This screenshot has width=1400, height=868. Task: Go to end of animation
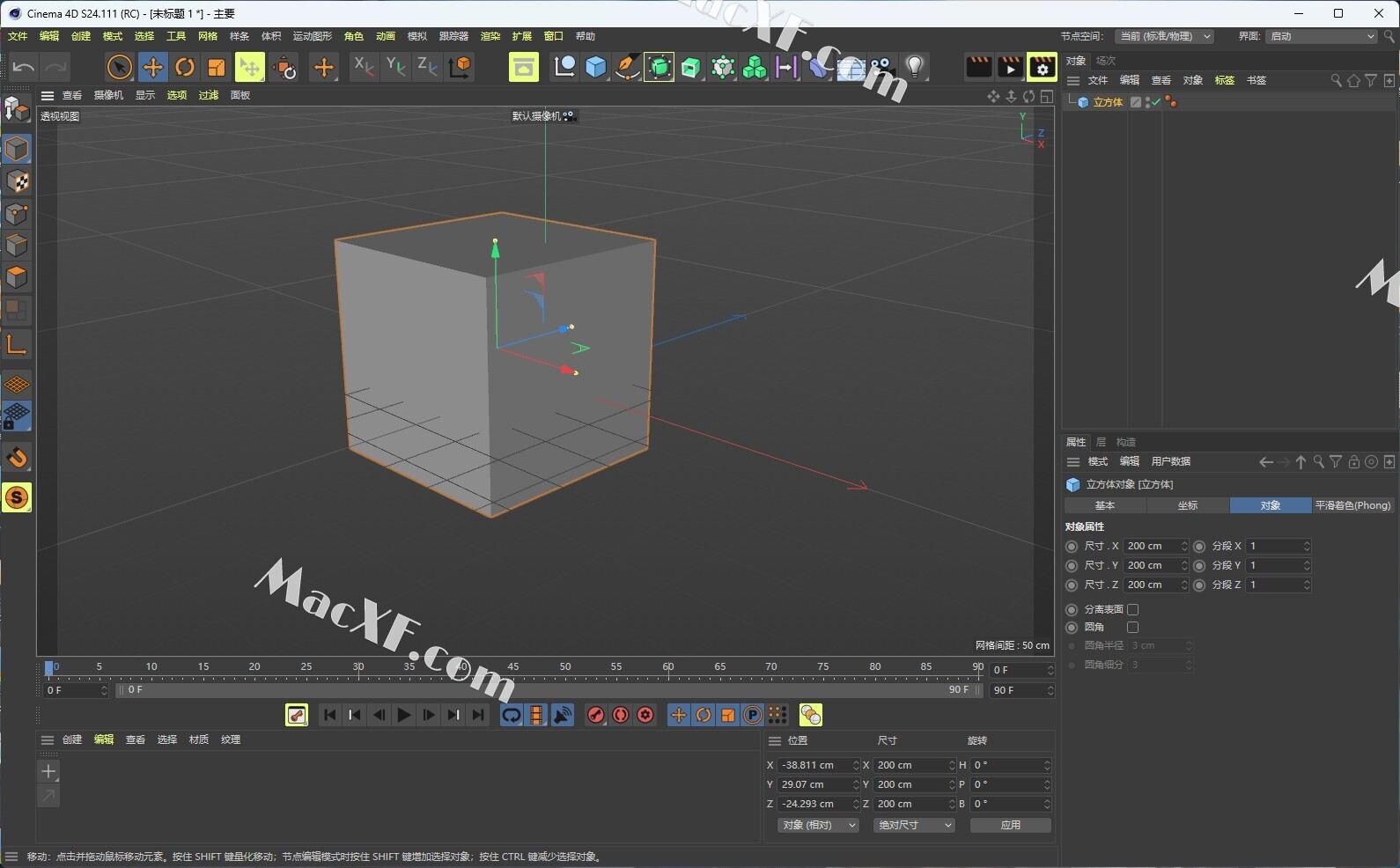pos(478,715)
